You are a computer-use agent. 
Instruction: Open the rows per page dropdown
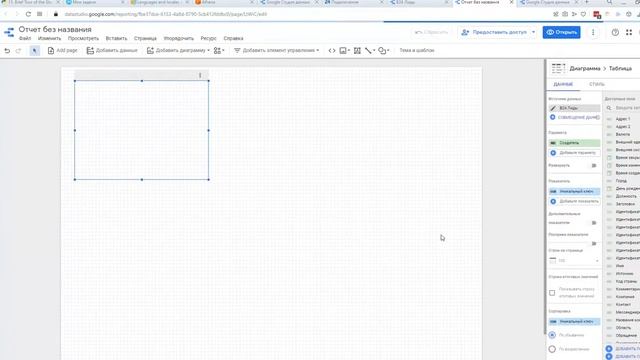pos(574,260)
